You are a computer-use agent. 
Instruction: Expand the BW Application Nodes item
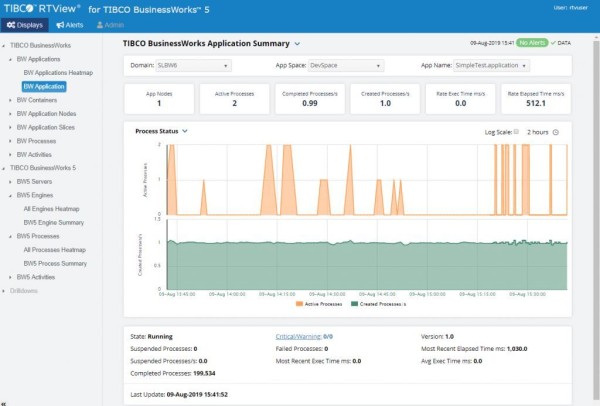[10, 114]
